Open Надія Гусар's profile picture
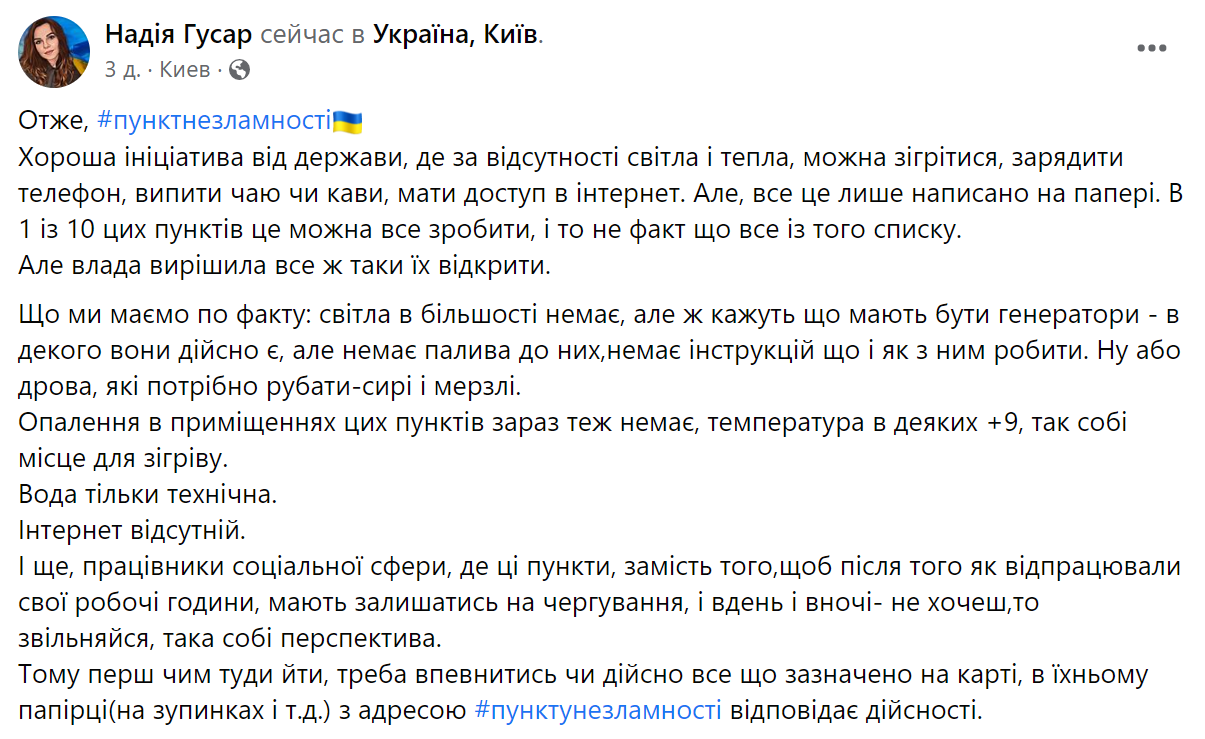The width and height of the screenshot is (1205, 739). point(55,51)
